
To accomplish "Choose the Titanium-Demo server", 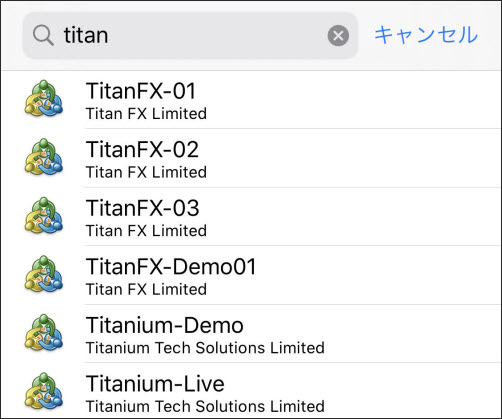I will (251, 334).
